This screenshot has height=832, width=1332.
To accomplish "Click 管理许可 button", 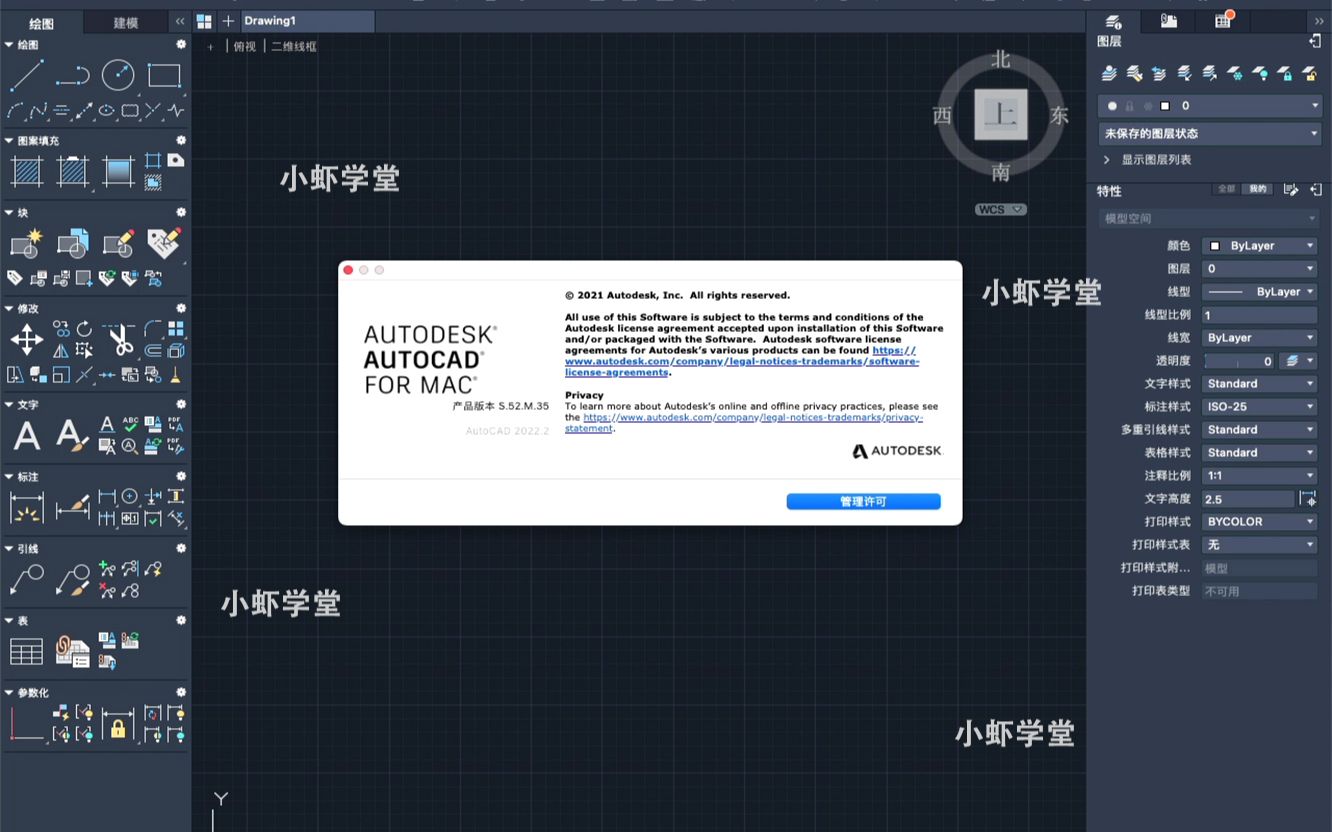I will tap(863, 502).
